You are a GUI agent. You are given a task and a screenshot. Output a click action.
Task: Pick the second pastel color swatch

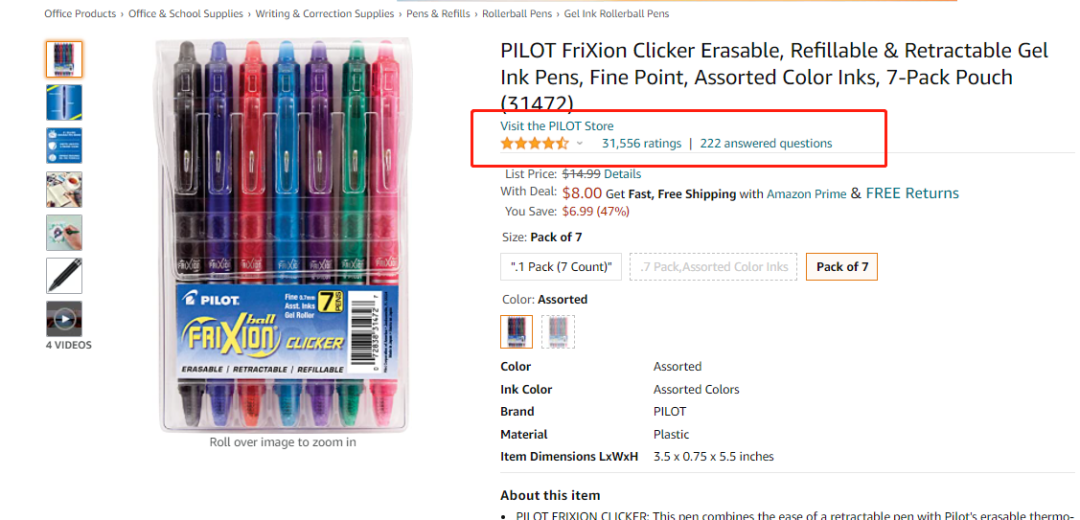pyautogui.click(x=558, y=332)
